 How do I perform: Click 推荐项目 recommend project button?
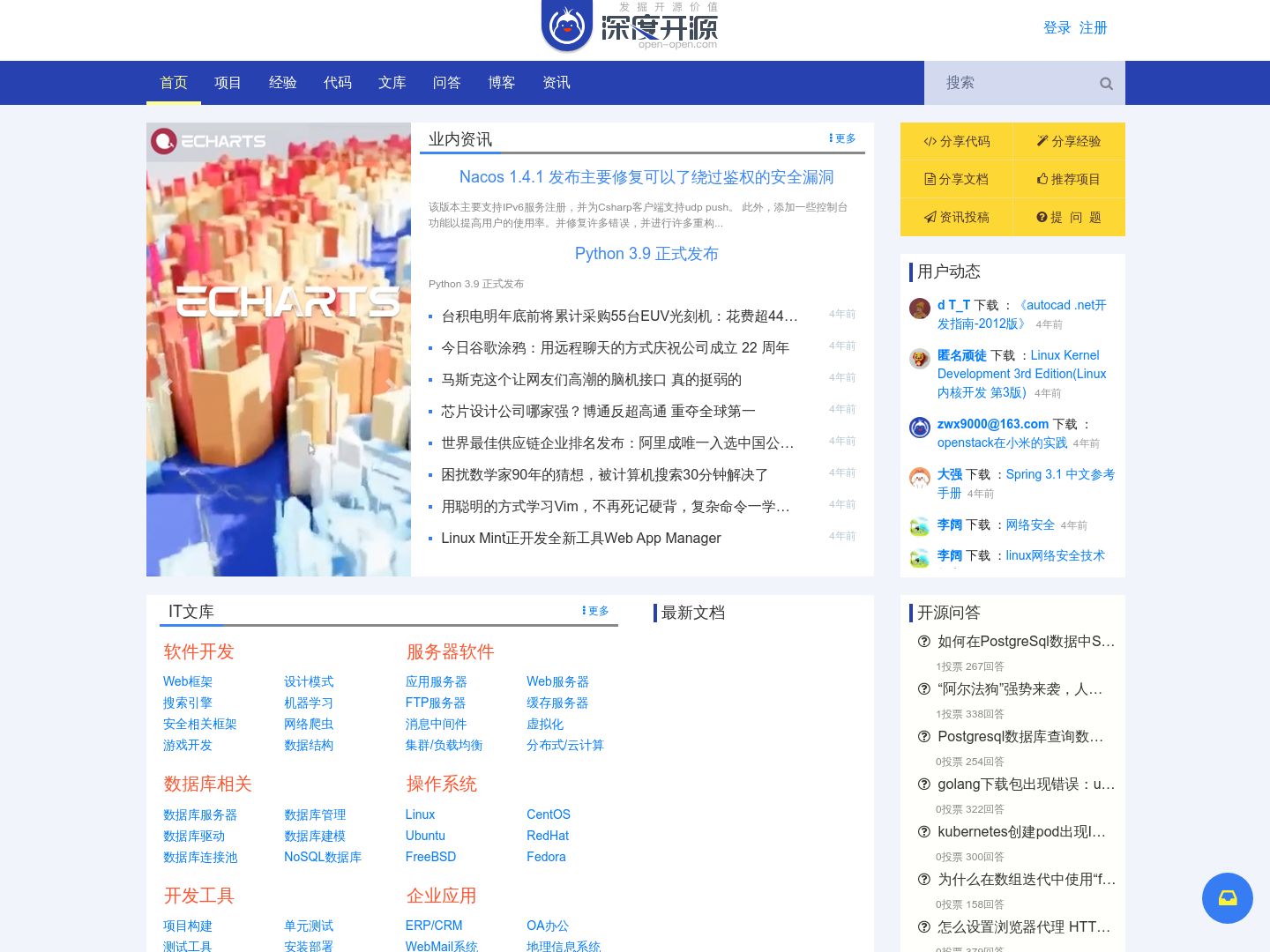[x=1068, y=179]
